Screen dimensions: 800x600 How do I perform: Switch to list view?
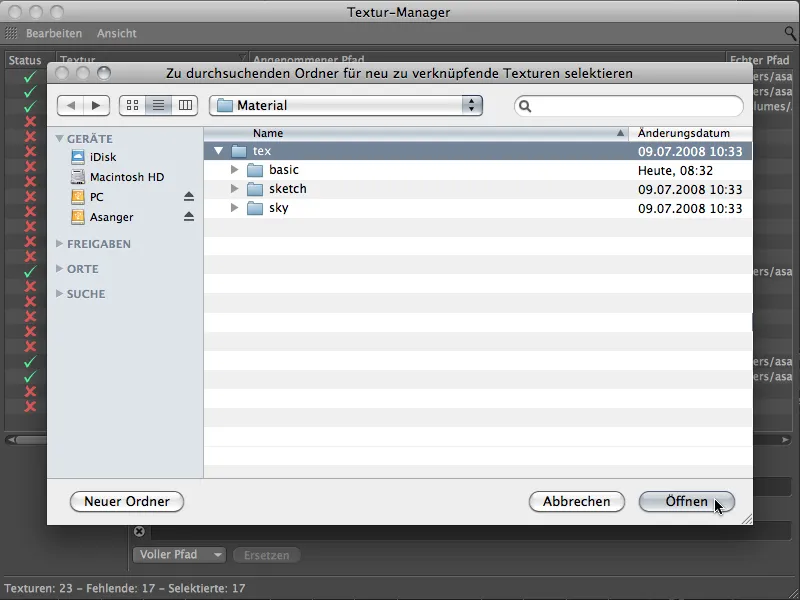tap(159, 106)
